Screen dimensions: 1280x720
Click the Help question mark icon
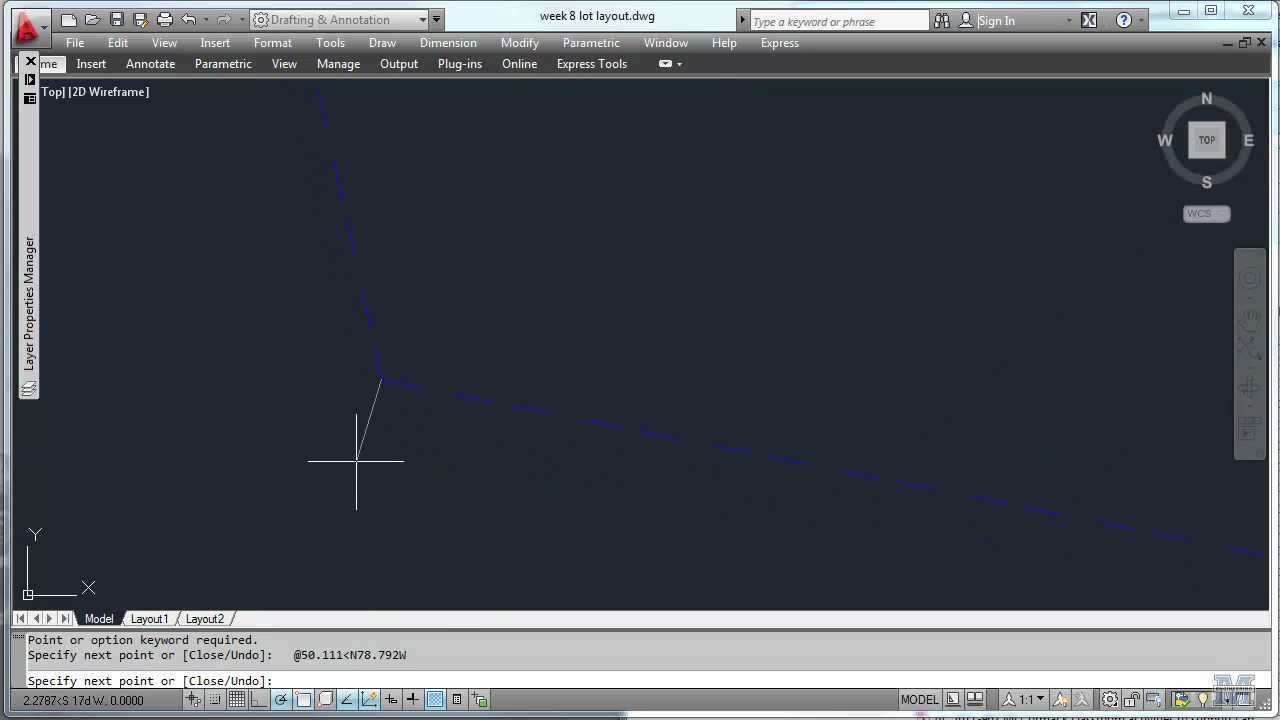[1124, 20]
